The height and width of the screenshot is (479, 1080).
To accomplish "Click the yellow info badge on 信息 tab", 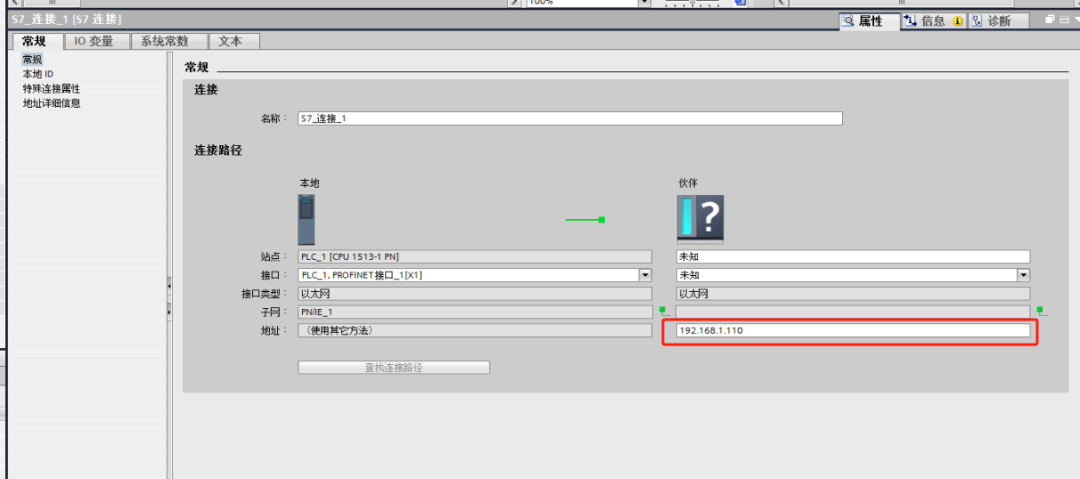I will 957,21.
